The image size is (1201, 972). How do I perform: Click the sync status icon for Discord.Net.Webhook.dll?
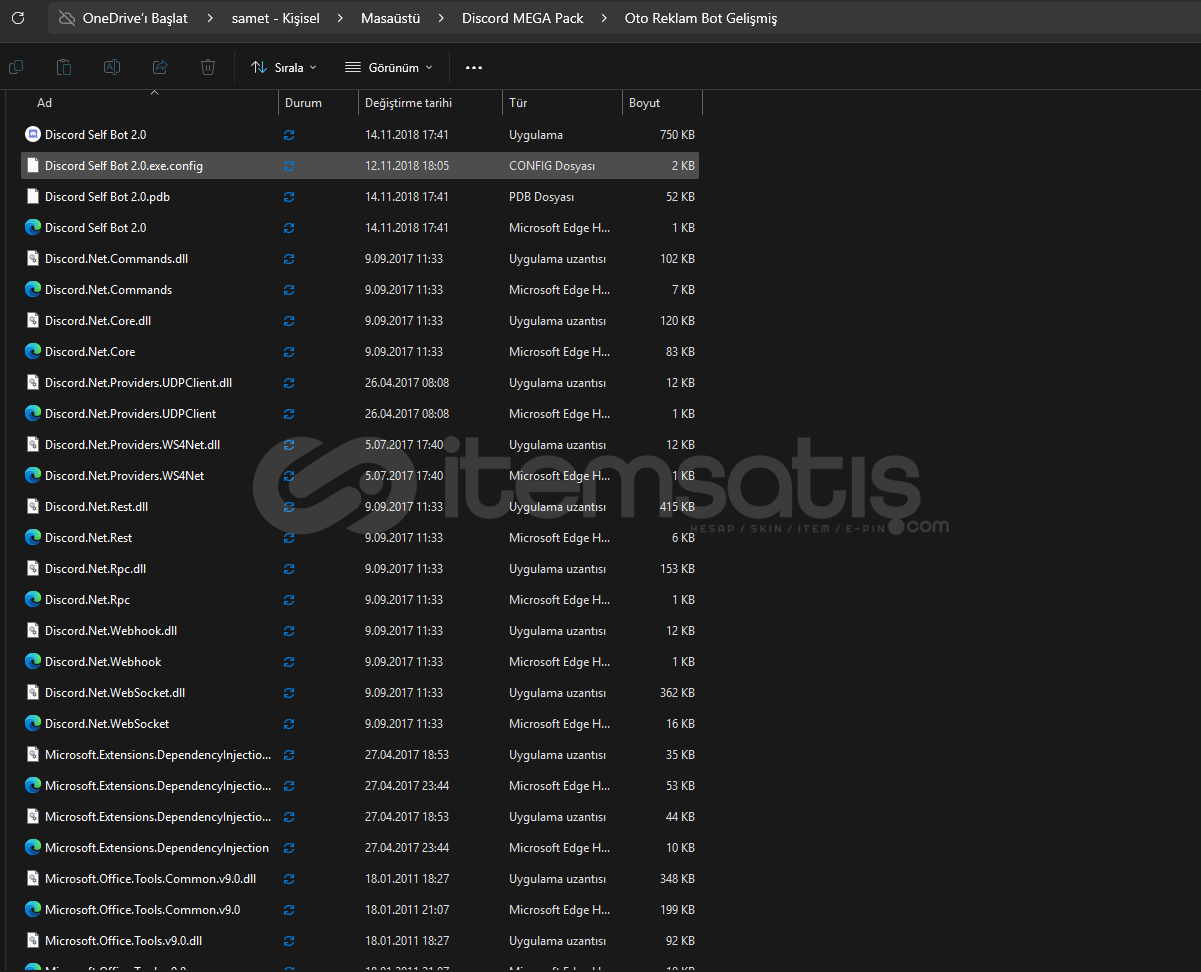click(x=289, y=631)
